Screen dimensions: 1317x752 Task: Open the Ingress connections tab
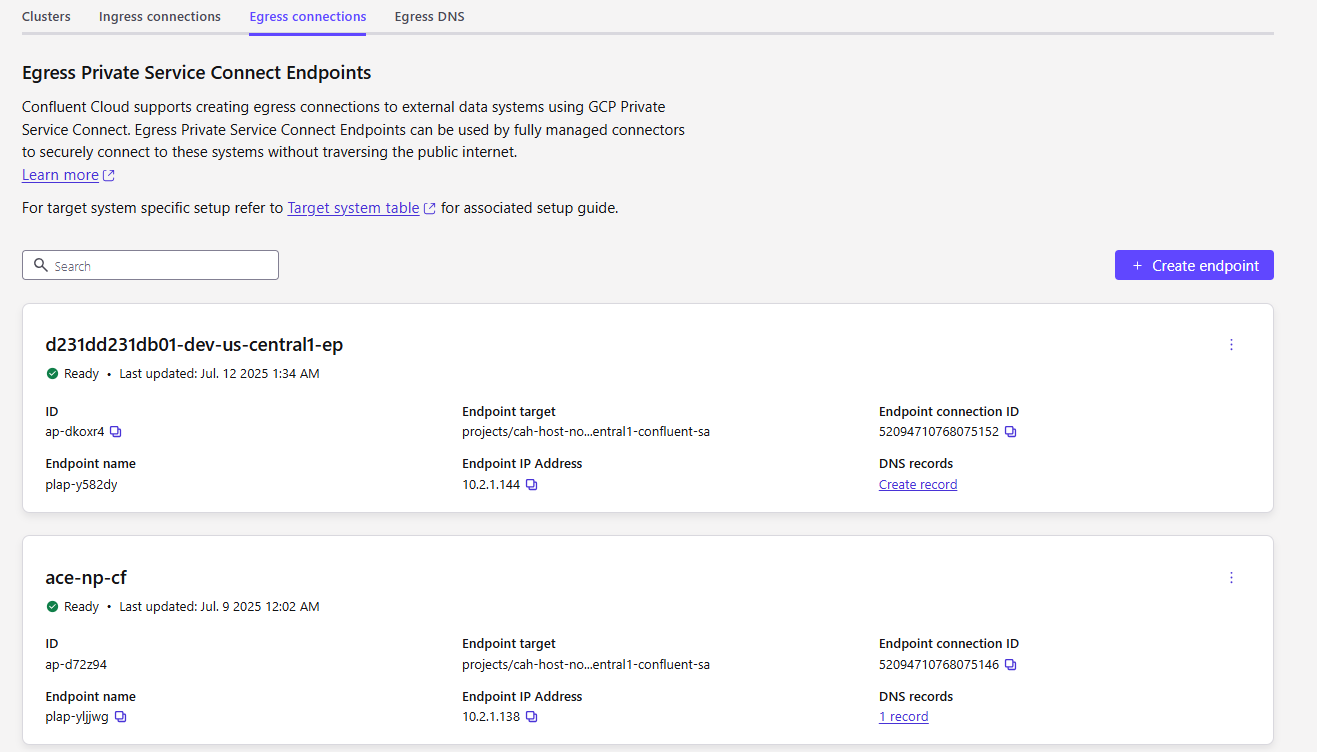tap(160, 17)
